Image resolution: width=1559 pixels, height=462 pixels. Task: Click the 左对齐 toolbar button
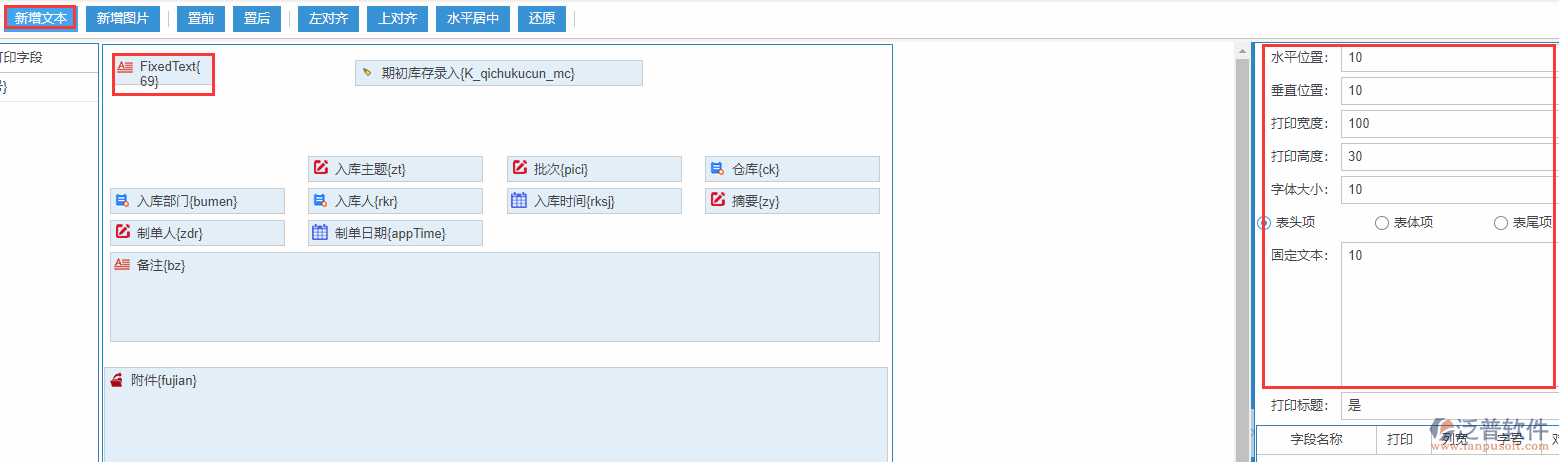328,18
